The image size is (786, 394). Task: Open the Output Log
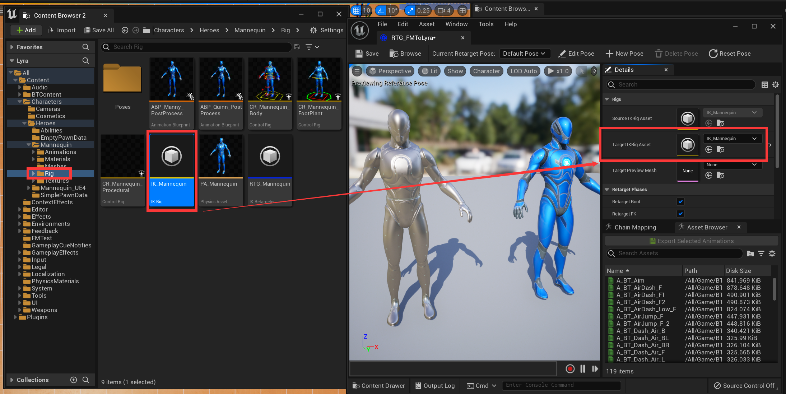(435, 385)
